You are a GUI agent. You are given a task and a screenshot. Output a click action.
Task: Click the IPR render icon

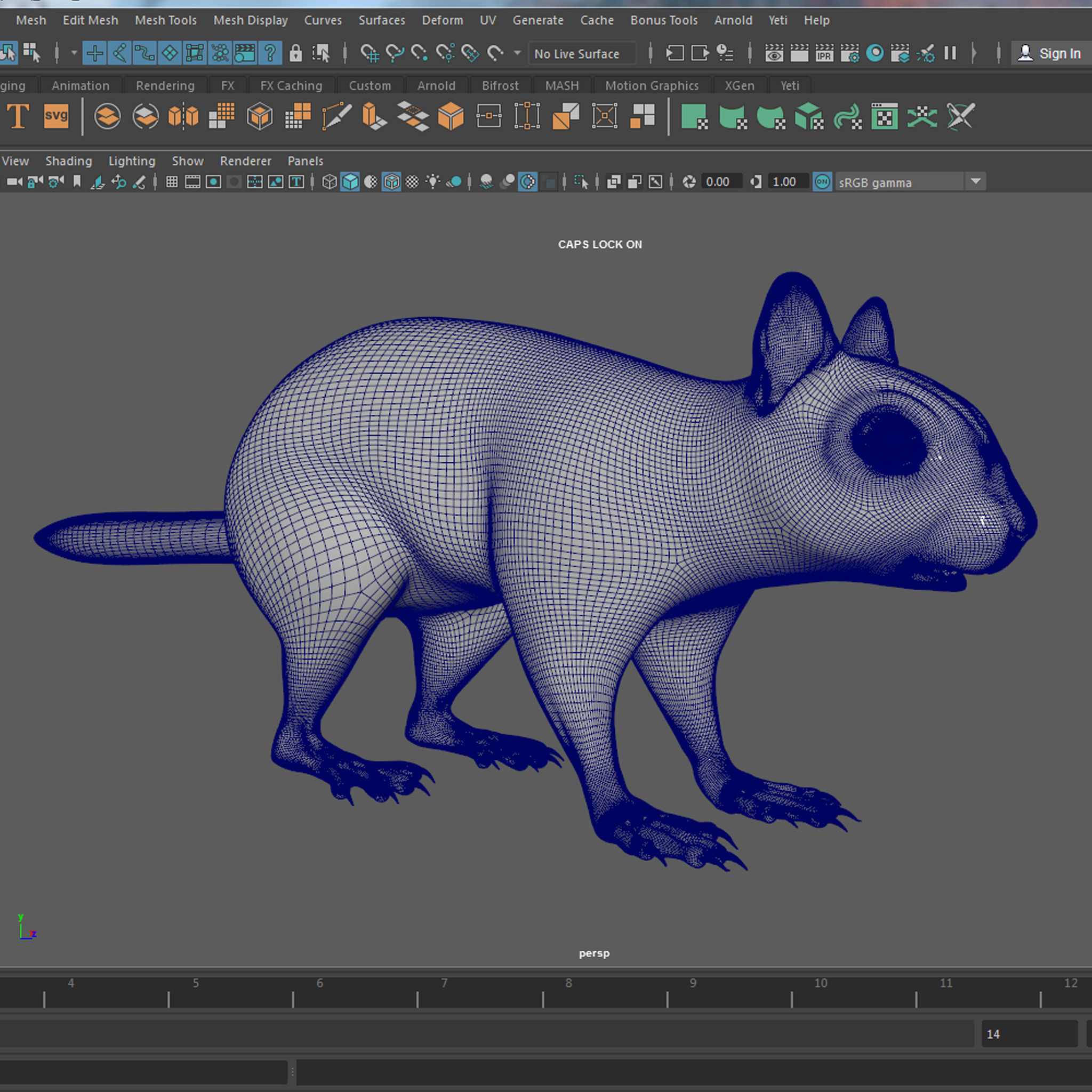click(824, 54)
